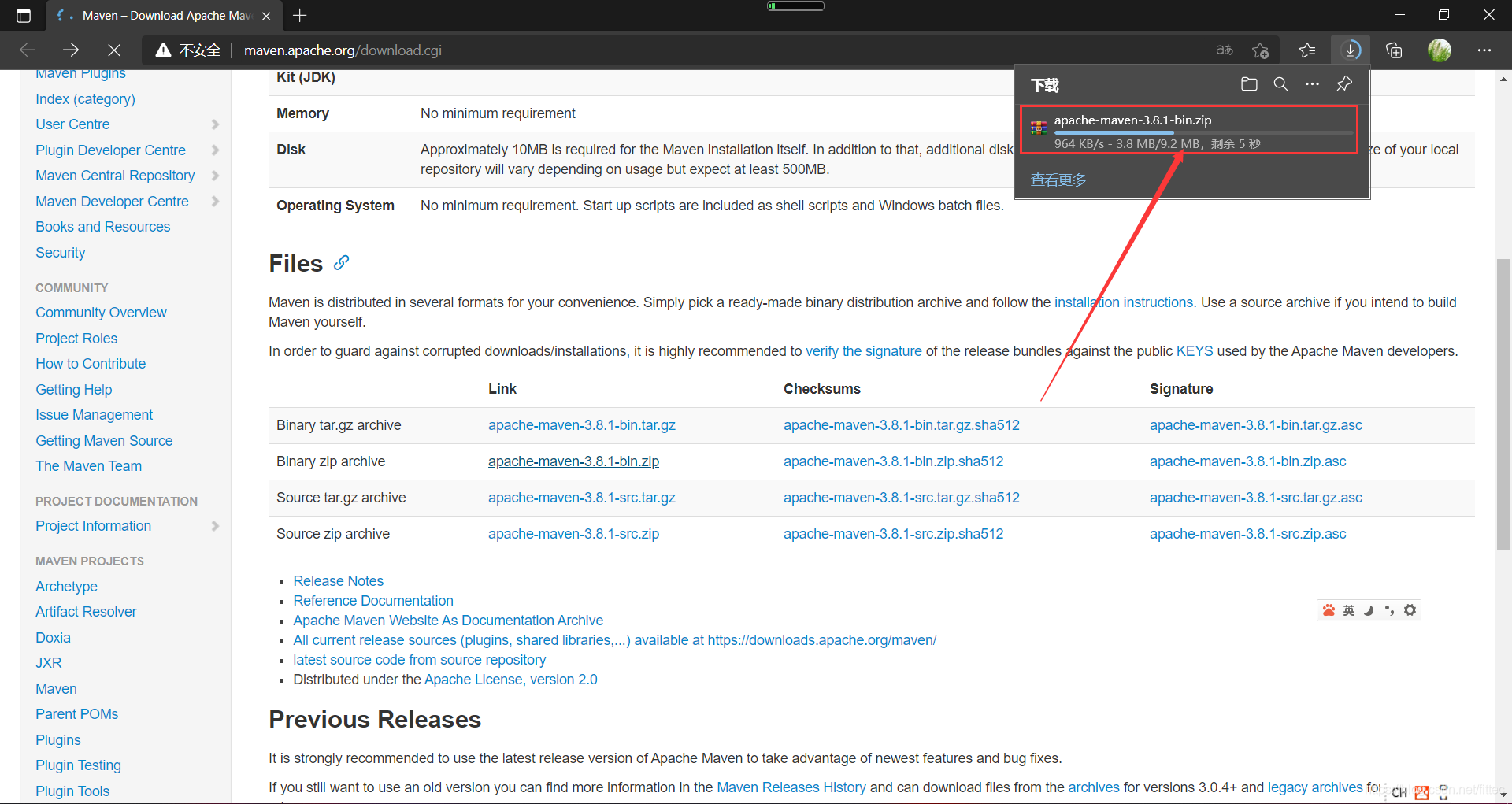Open Maven Releases History link
The height and width of the screenshot is (804, 1512).
[x=791, y=787]
